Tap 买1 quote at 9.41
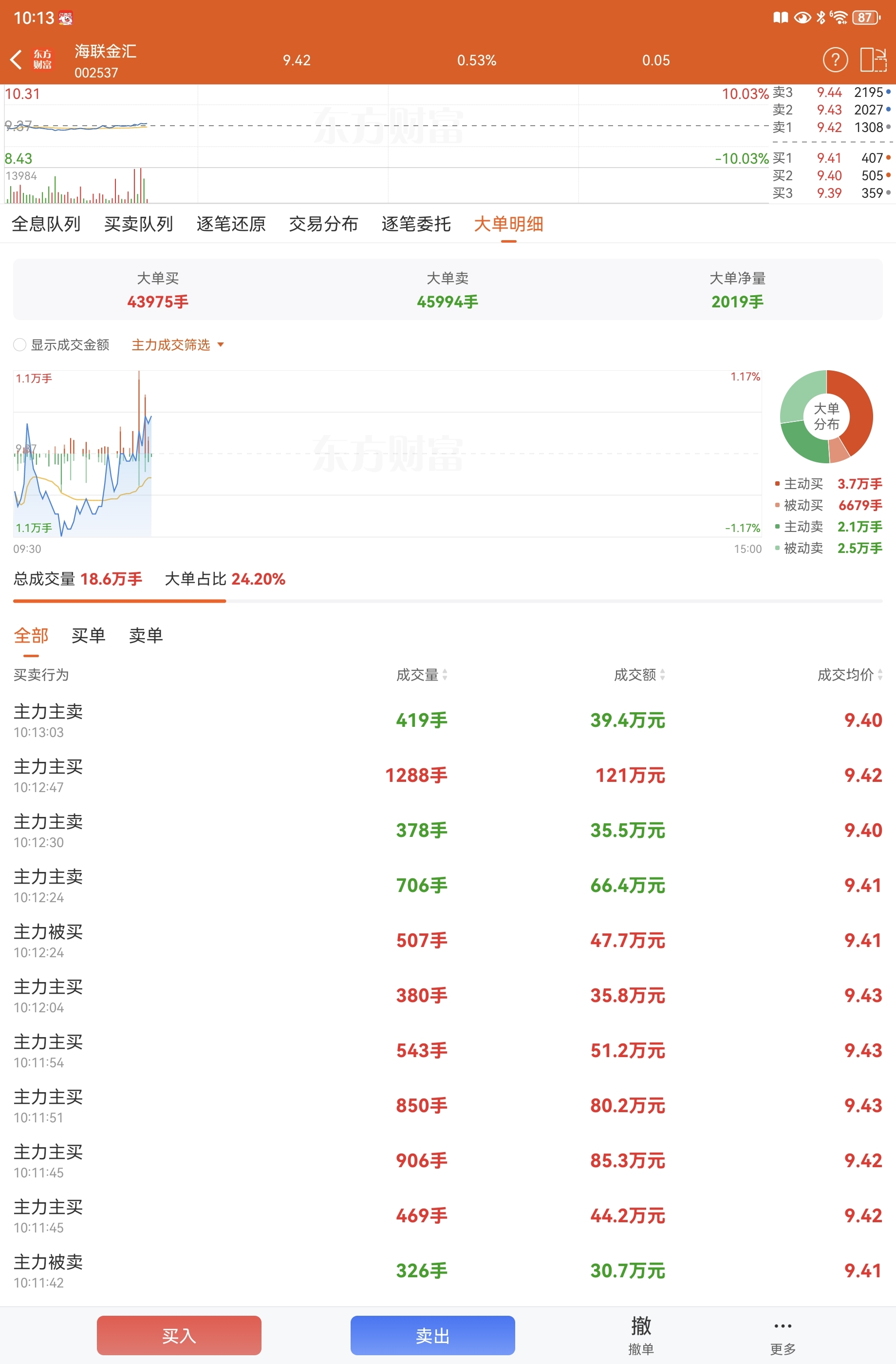Image resolution: width=896 pixels, height=1364 pixels. (832, 158)
